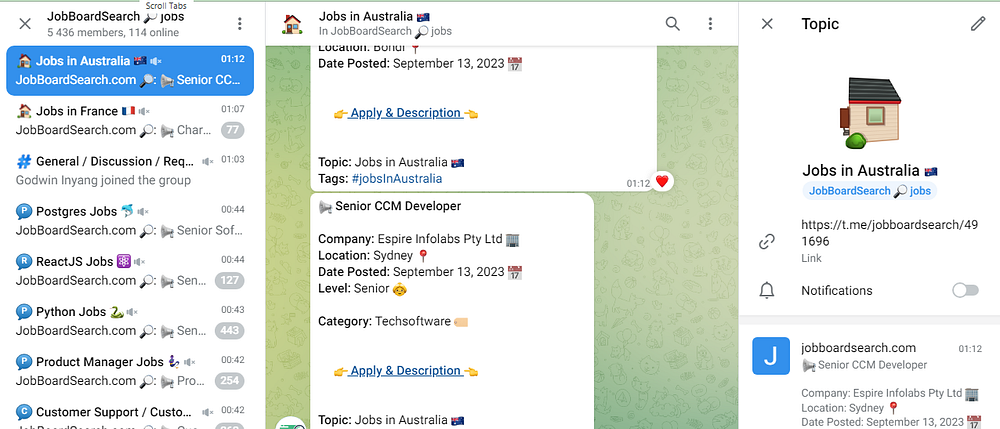Click Jobs in Australia chat header title

375,16
